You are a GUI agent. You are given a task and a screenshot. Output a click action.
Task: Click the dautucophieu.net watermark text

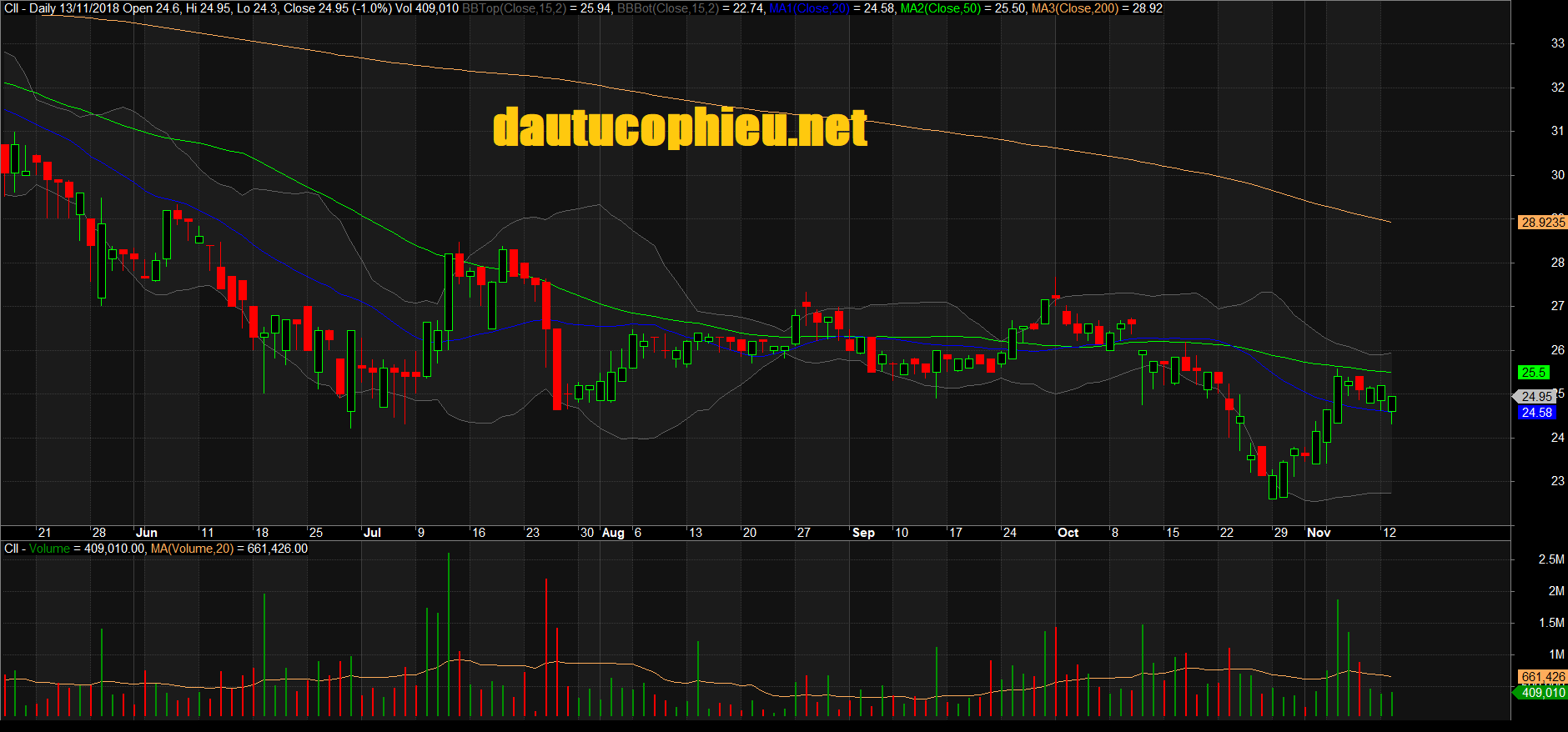click(680, 128)
